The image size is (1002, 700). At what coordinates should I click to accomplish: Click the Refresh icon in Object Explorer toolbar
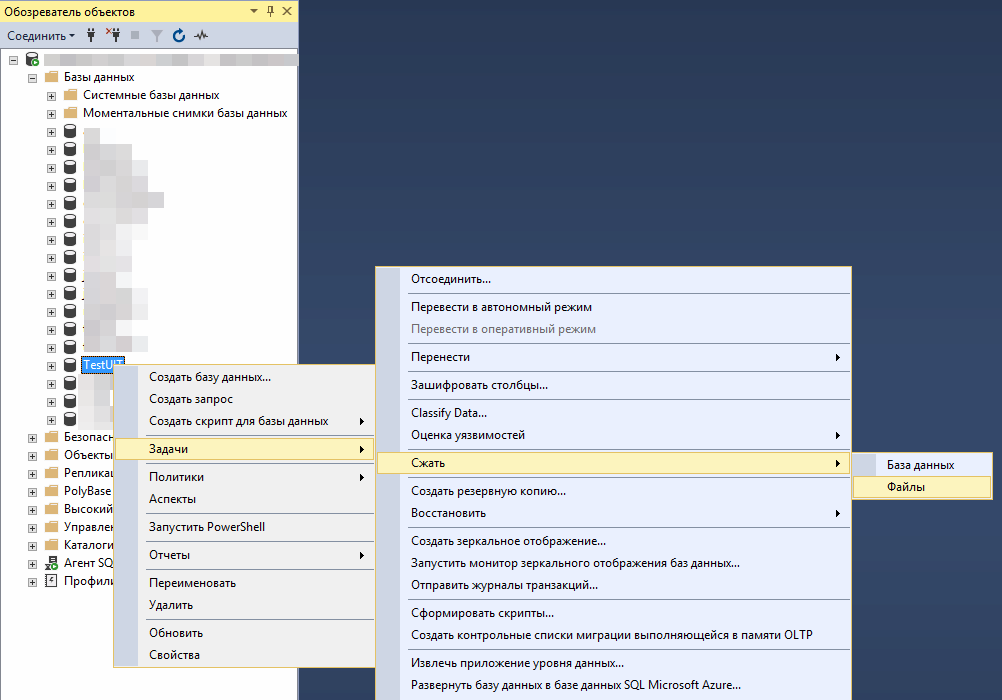point(179,35)
